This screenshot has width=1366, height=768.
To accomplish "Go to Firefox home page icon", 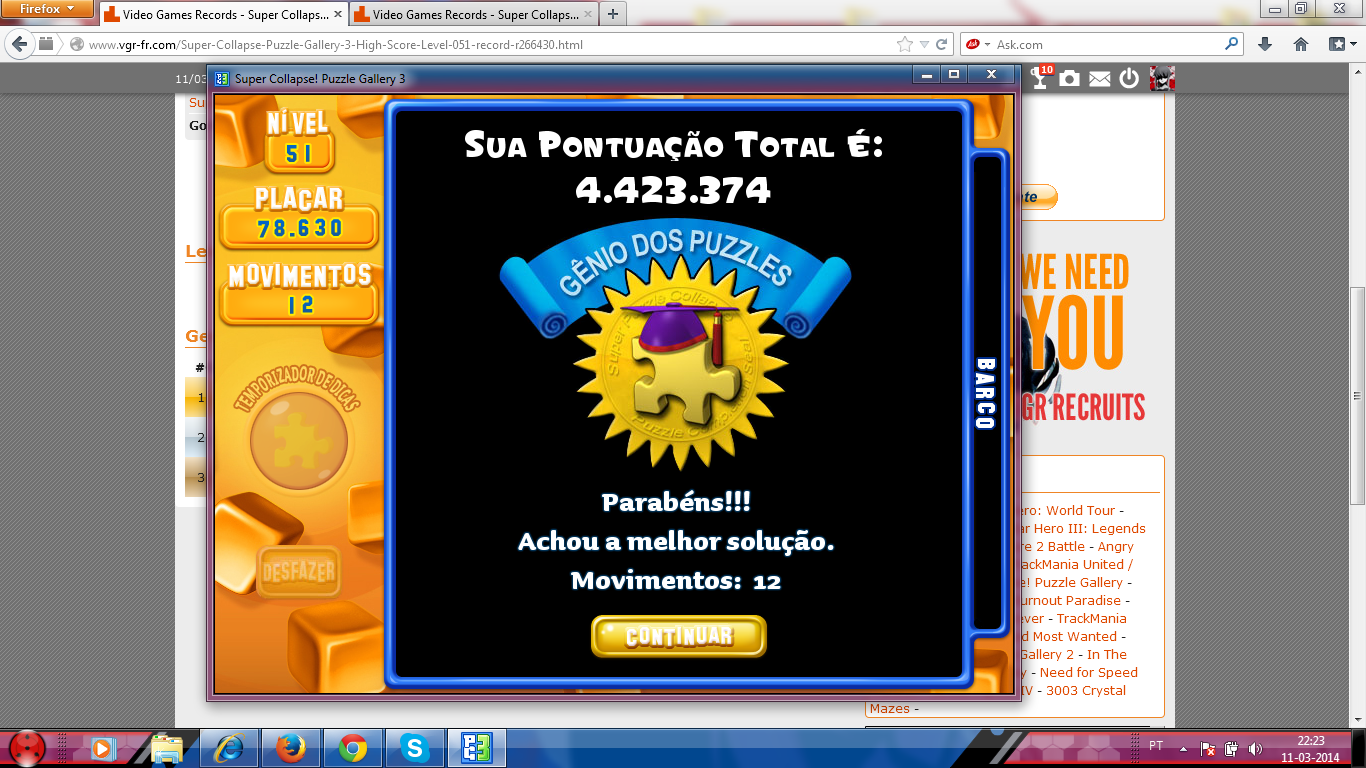I will [x=1301, y=45].
